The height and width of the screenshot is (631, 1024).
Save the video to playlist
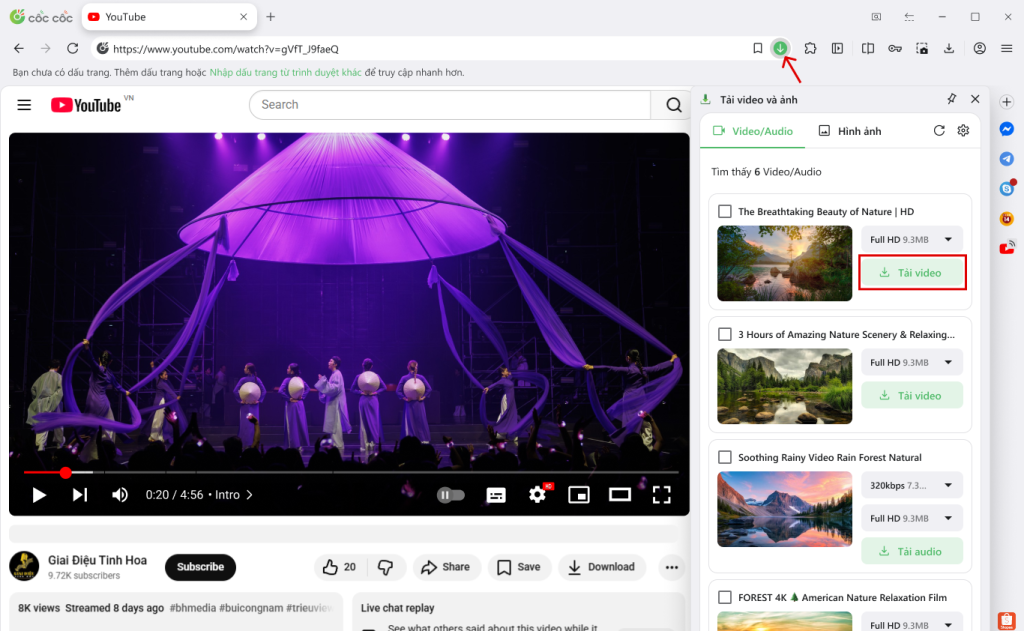(x=519, y=567)
